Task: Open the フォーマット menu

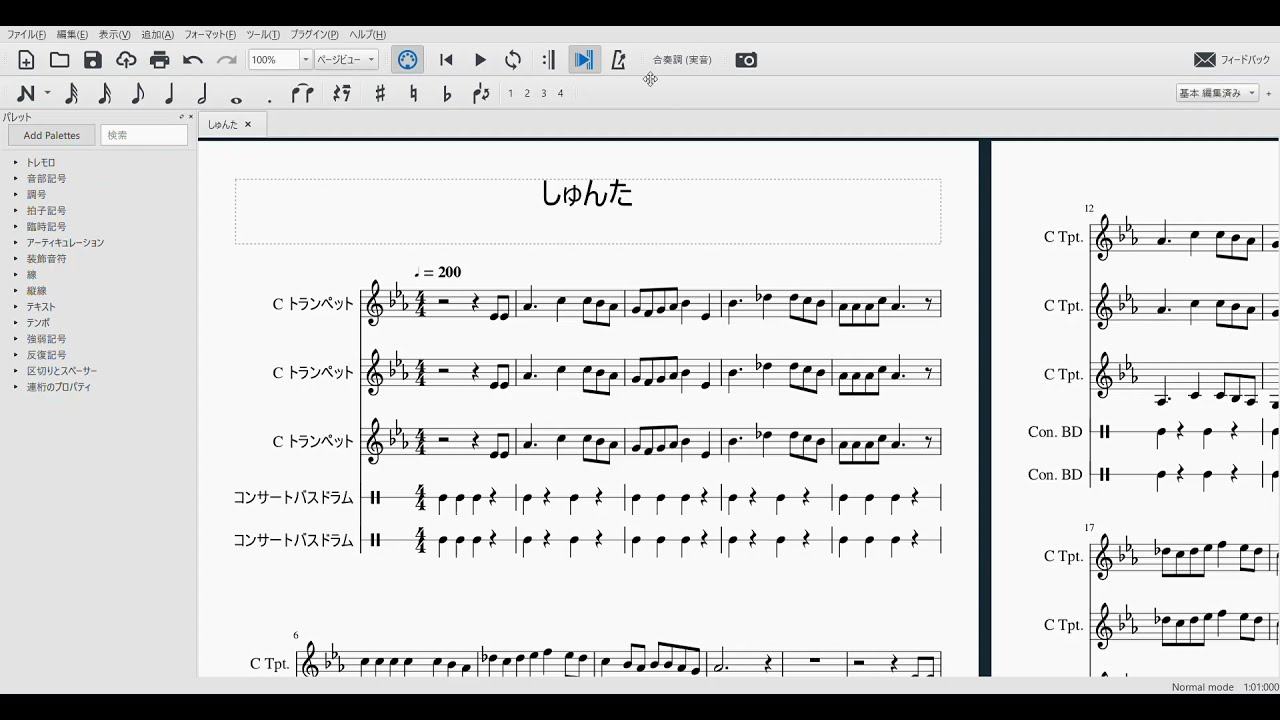Action: [210, 35]
